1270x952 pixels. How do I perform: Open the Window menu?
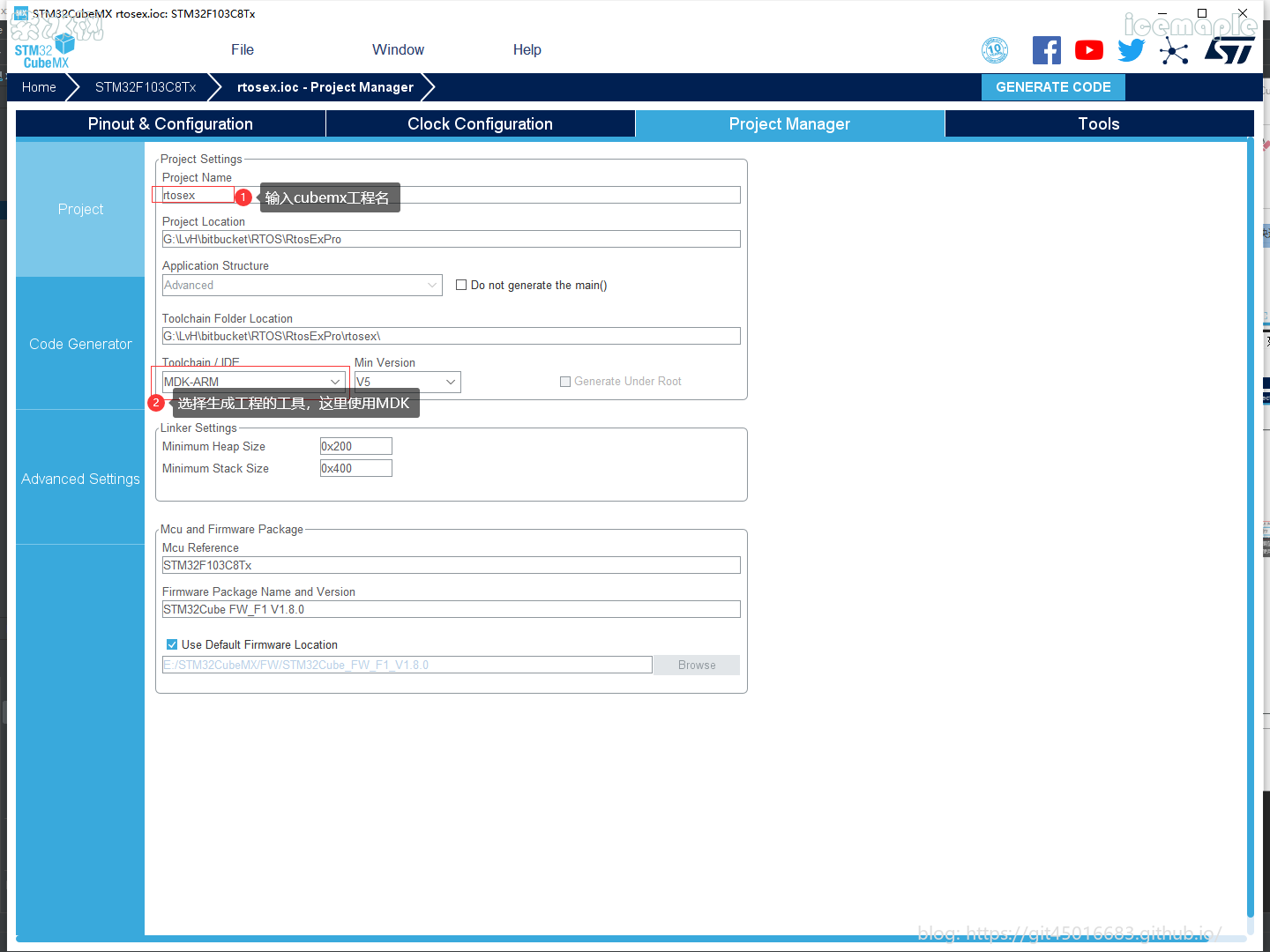[398, 50]
